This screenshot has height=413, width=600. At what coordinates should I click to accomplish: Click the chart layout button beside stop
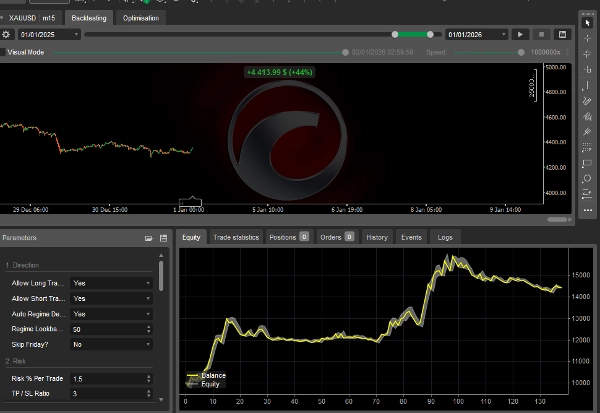click(x=562, y=34)
